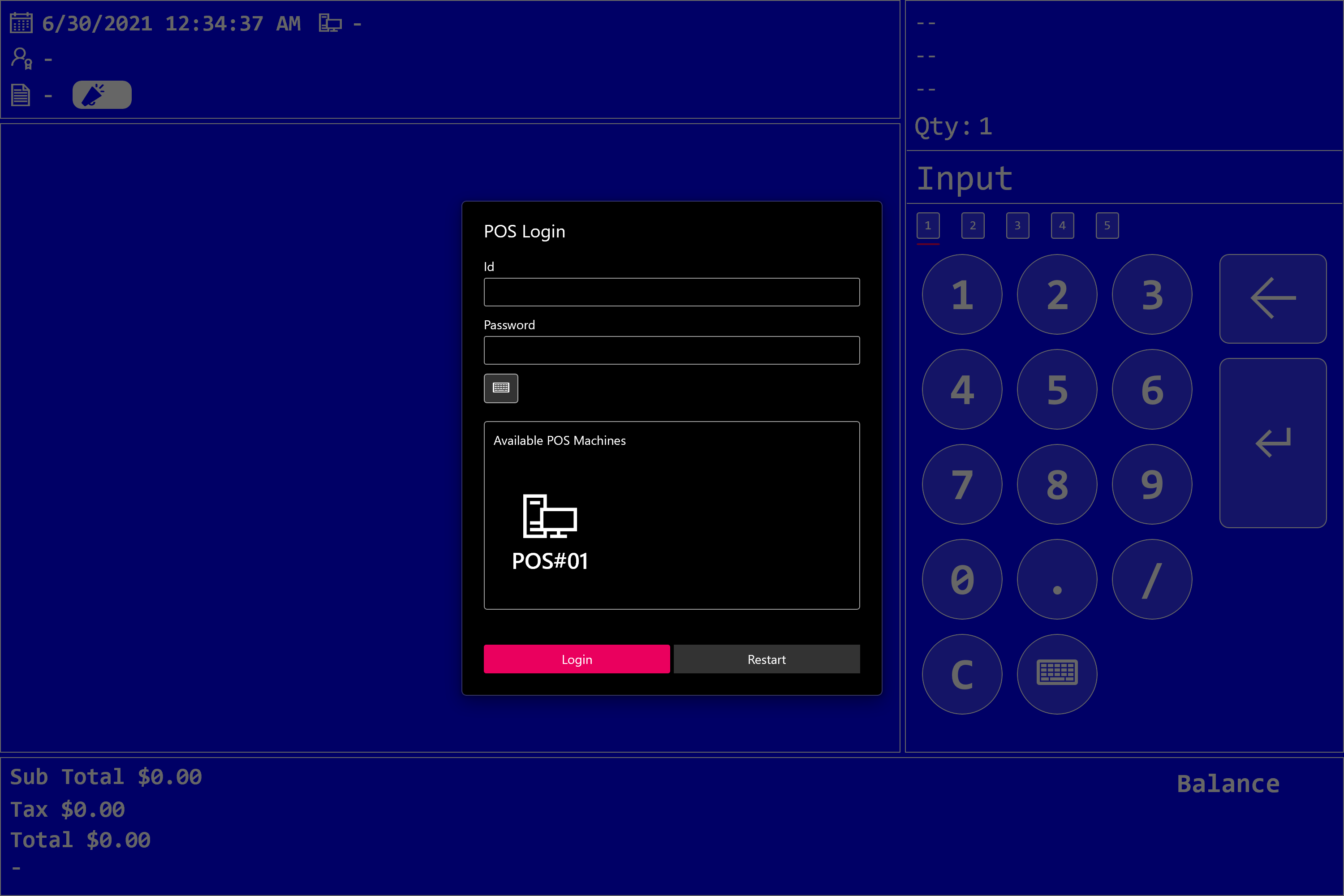This screenshot has height=896, width=1344.
Task: Click the Tax $0.00 text
Action: (68, 810)
